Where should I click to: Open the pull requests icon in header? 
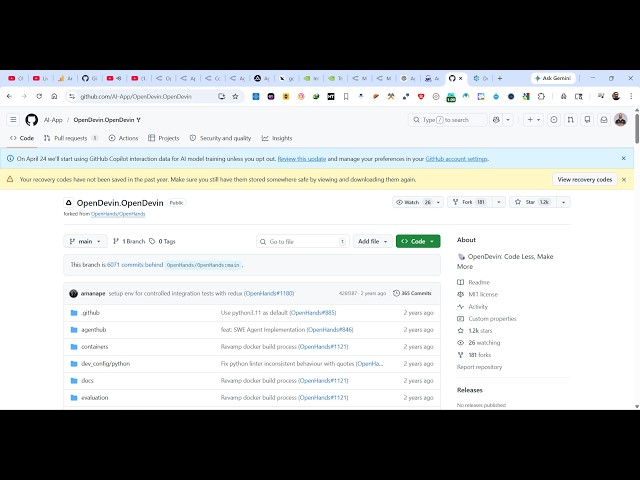571,120
